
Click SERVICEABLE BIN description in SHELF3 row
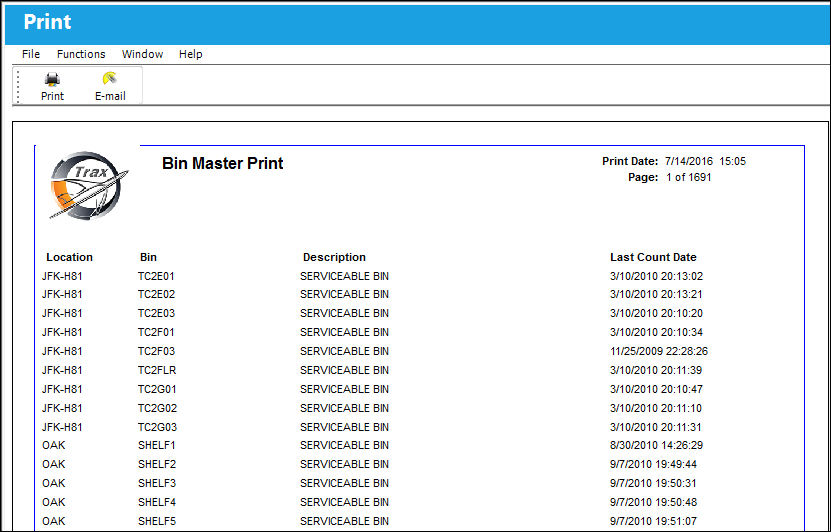[344, 484]
